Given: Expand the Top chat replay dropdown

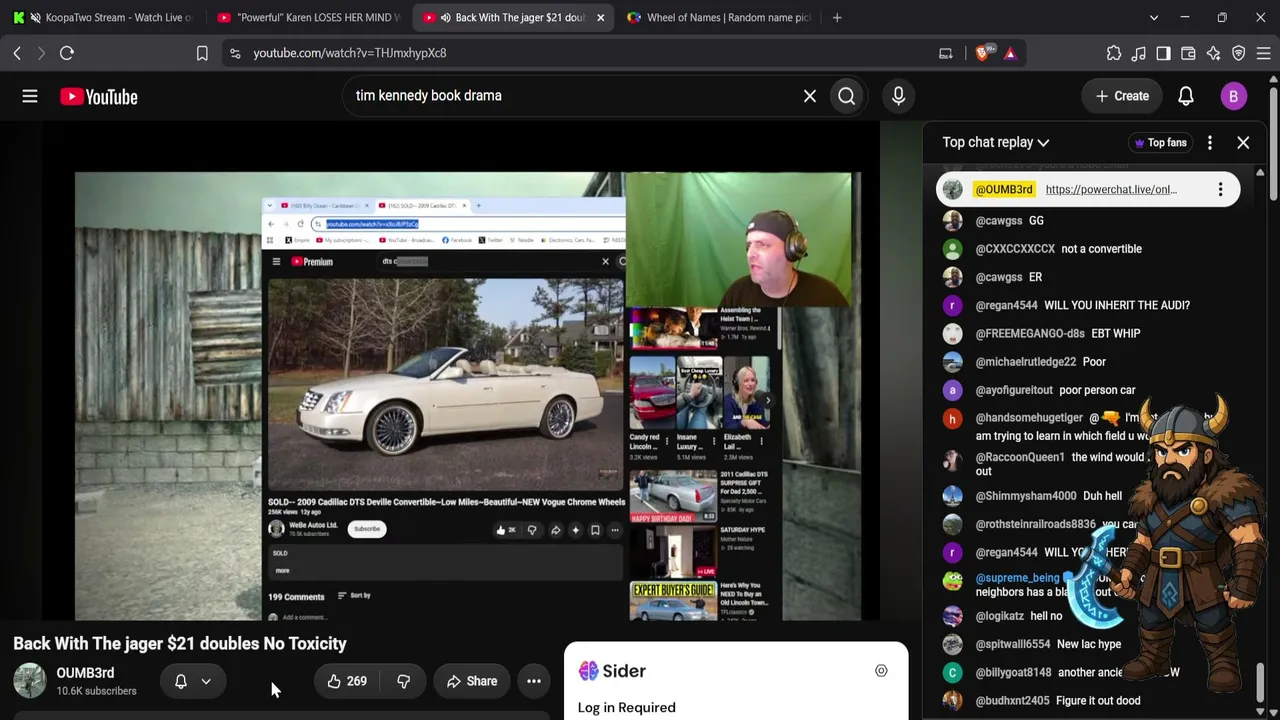Looking at the screenshot, I should (996, 143).
